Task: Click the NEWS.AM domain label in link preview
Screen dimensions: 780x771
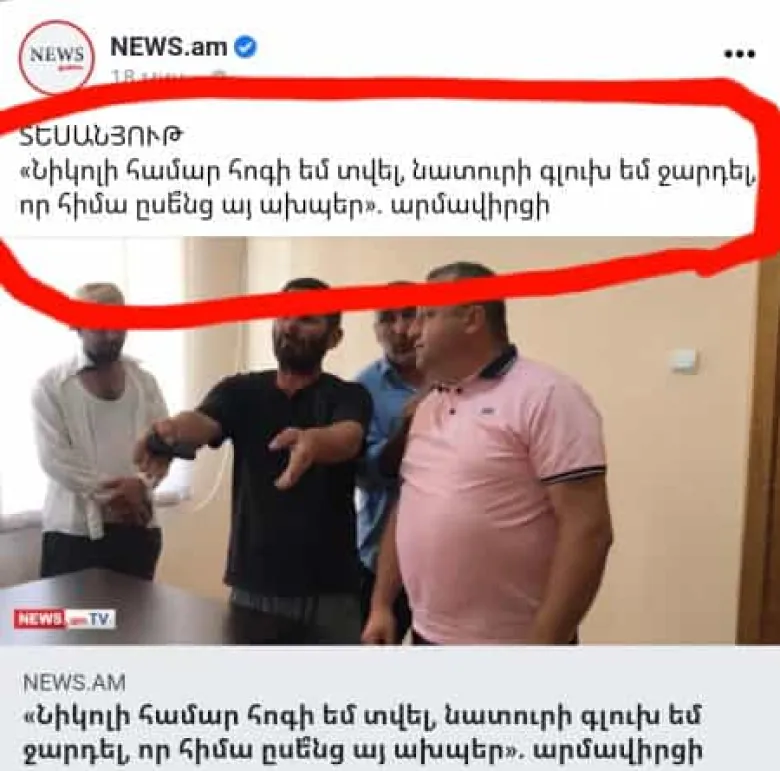Action: coord(74,683)
